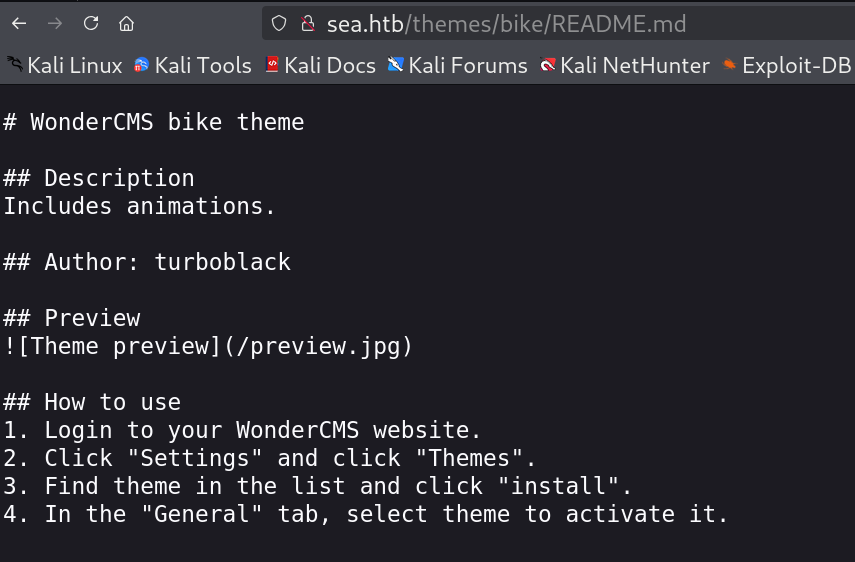Click the forward navigation arrow
This screenshot has height=562, width=855.
[55, 23]
